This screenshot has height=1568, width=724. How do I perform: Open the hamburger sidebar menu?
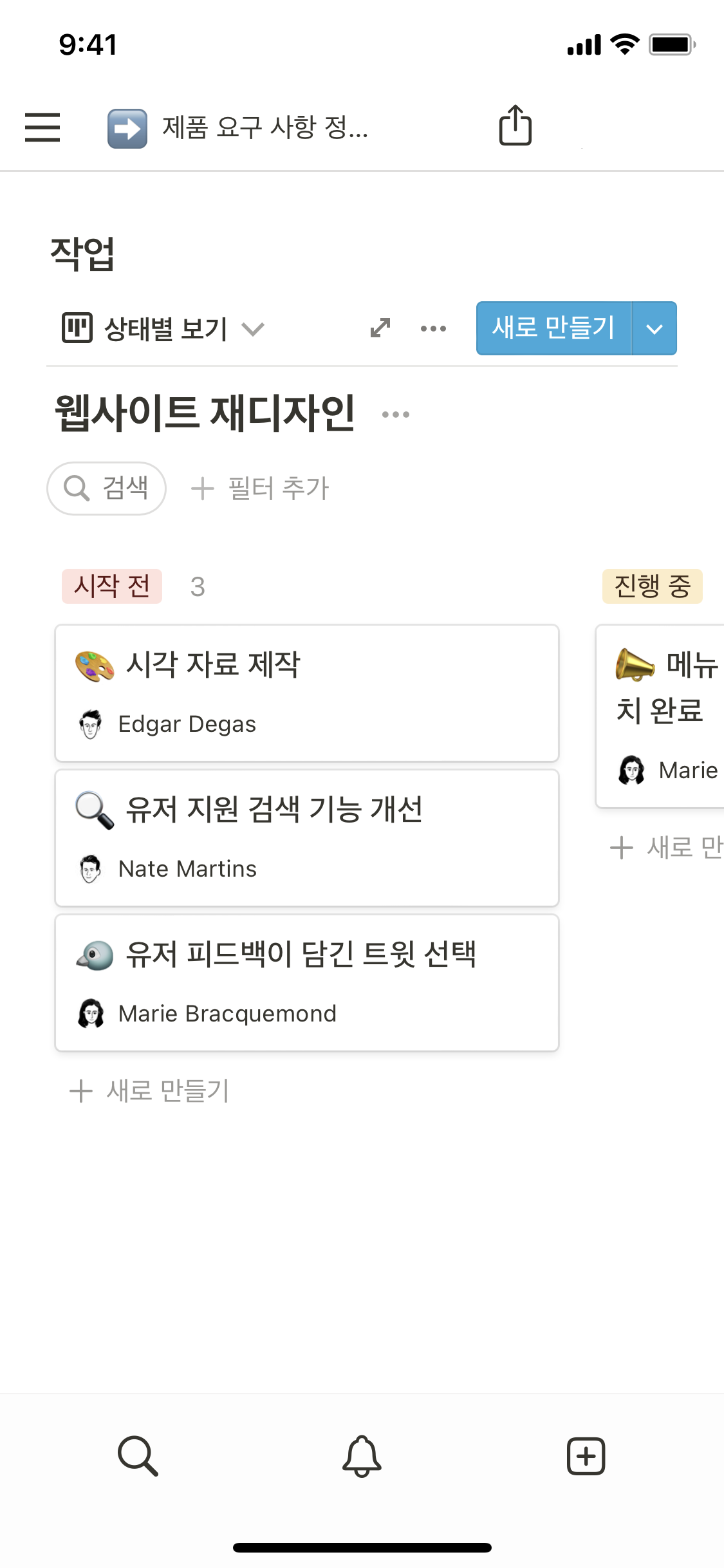pos(42,127)
